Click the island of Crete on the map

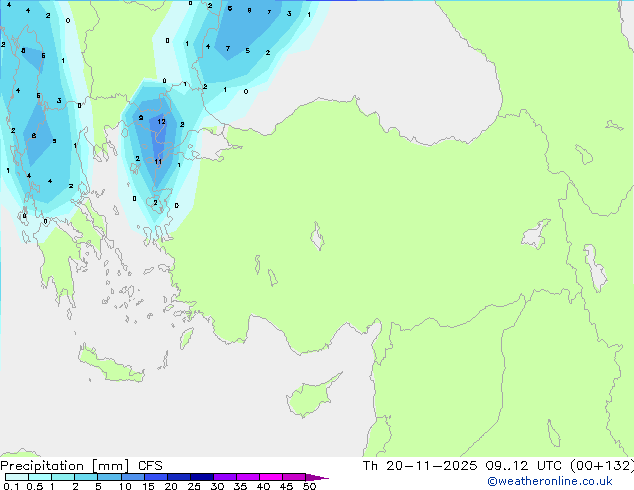coord(111,364)
